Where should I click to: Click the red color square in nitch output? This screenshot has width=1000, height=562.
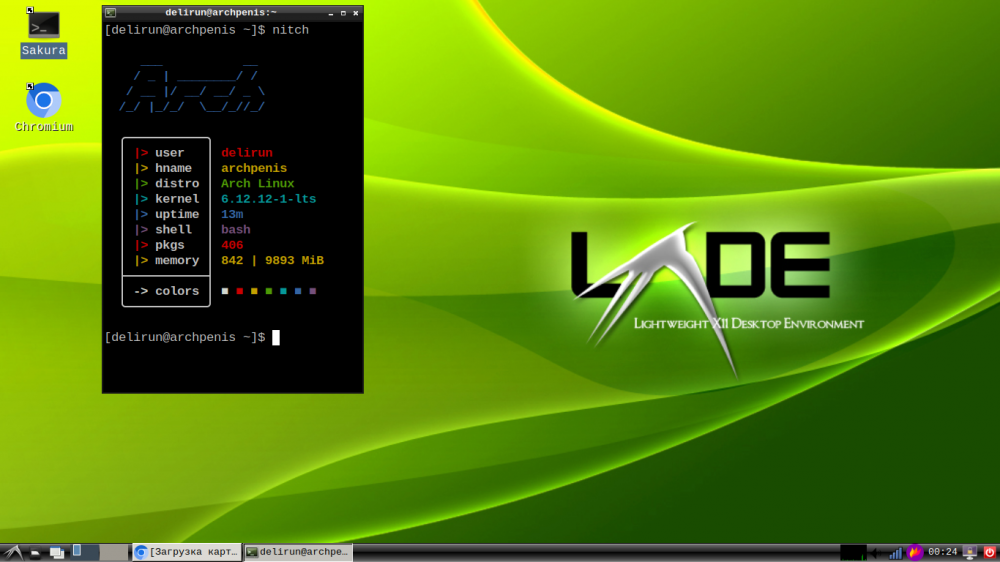pos(240,291)
